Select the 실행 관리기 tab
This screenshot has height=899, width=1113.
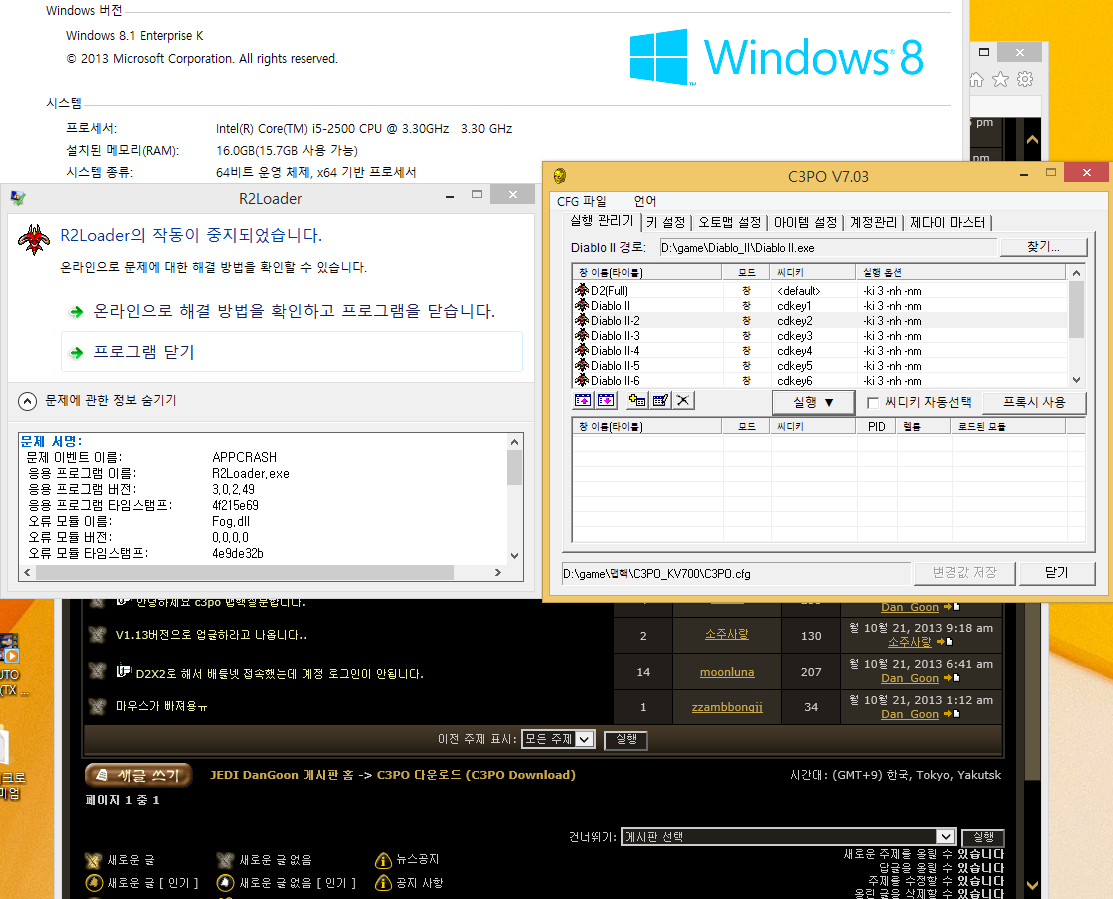tap(601, 221)
